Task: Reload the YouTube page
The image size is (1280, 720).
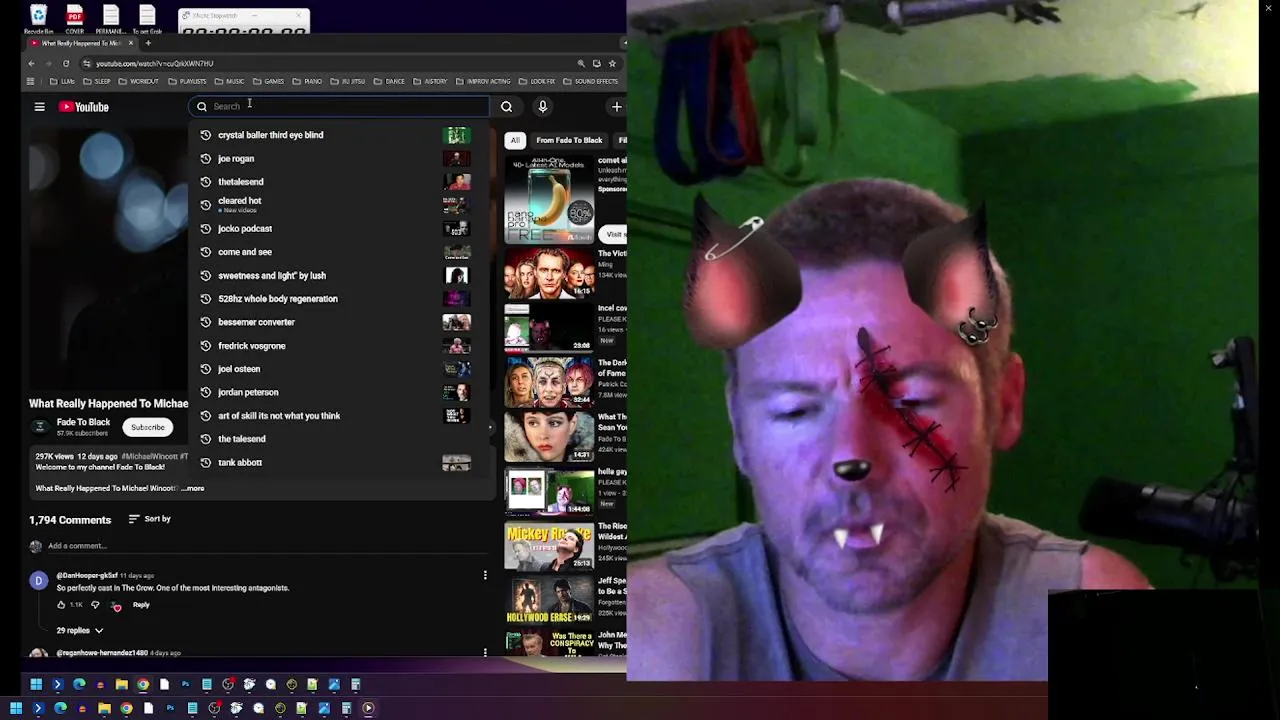Action: click(66, 63)
